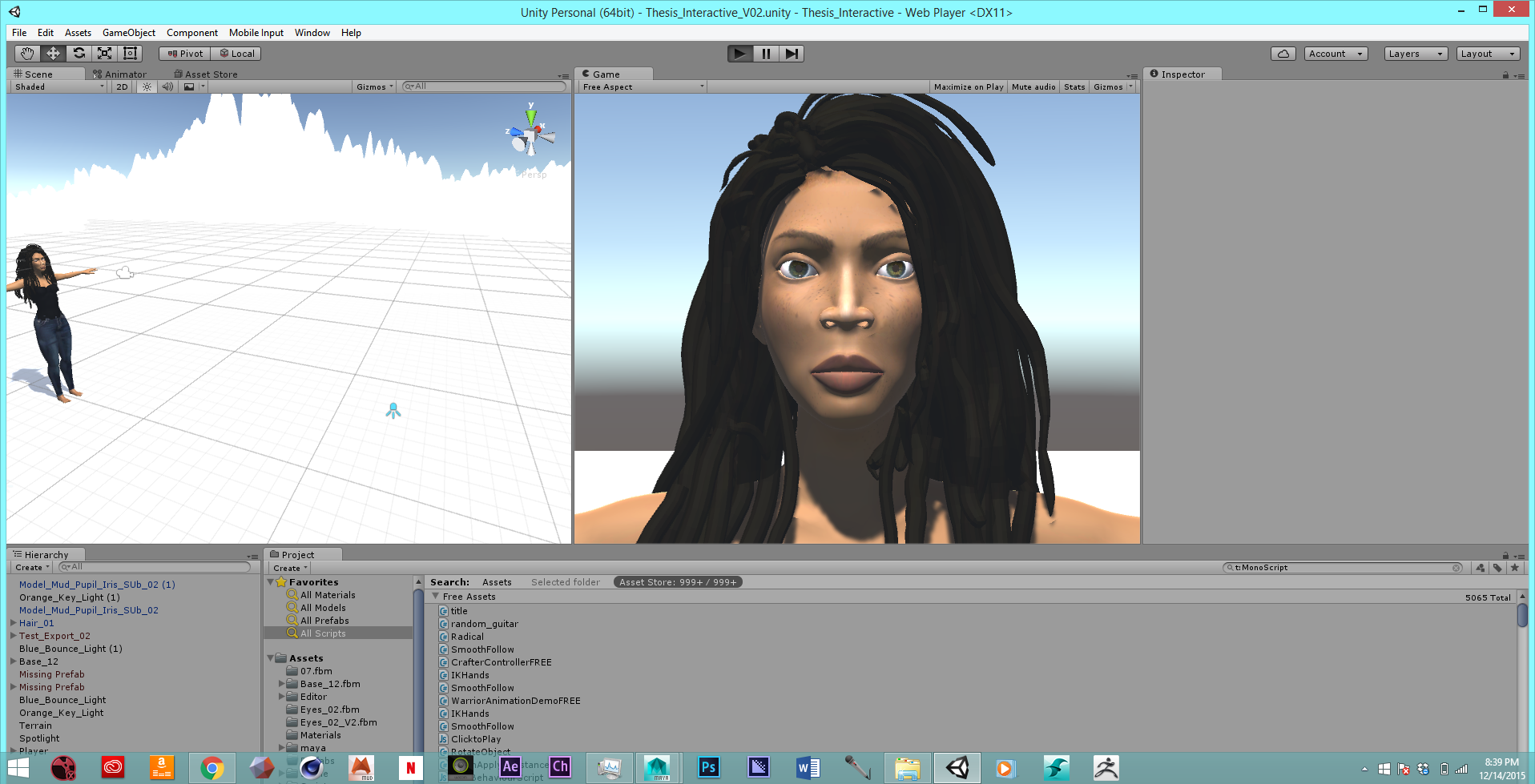The image size is (1535, 784).
Task: Click the Project Create button
Action: [x=289, y=568]
